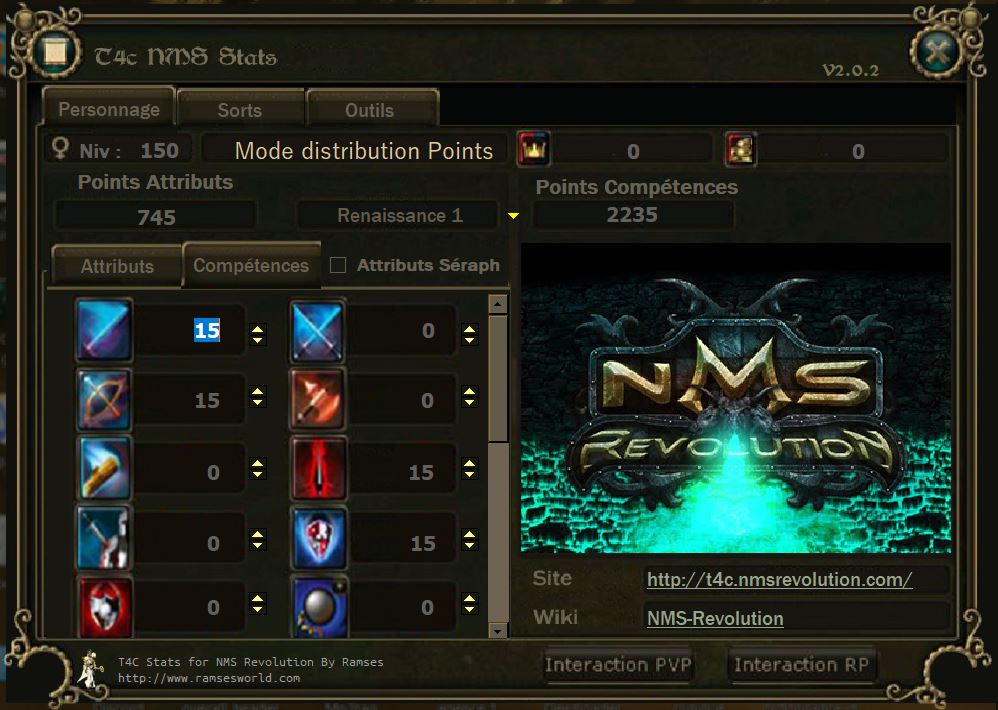Open the Renaissance 1 dropdown arrow
This screenshot has height=710, width=998.
click(513, 216)
